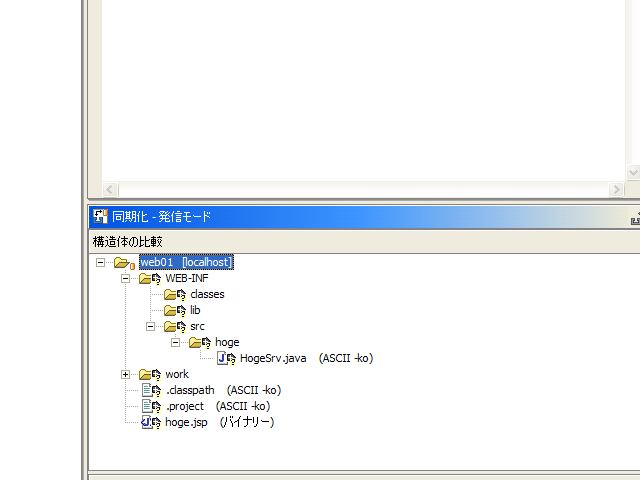Collapse the src folder node
This screenshot has width=640, height=480.
151,327
